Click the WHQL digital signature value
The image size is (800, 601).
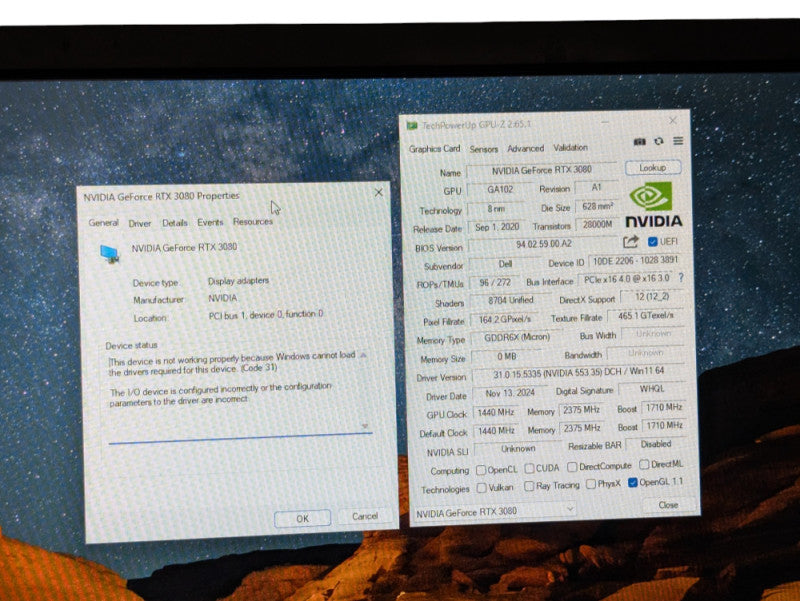click(x=652, y=389)
